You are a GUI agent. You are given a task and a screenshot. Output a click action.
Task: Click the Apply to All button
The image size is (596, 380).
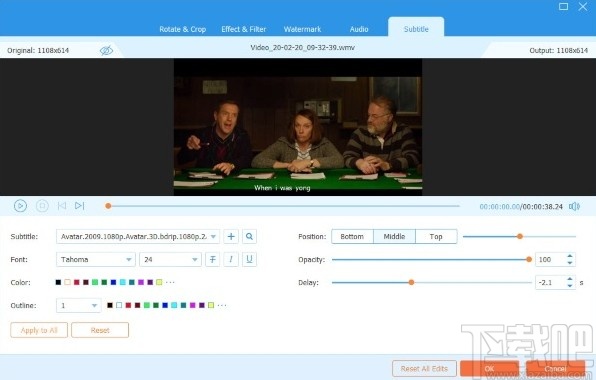pyautogui.click(x=39, y=330)
